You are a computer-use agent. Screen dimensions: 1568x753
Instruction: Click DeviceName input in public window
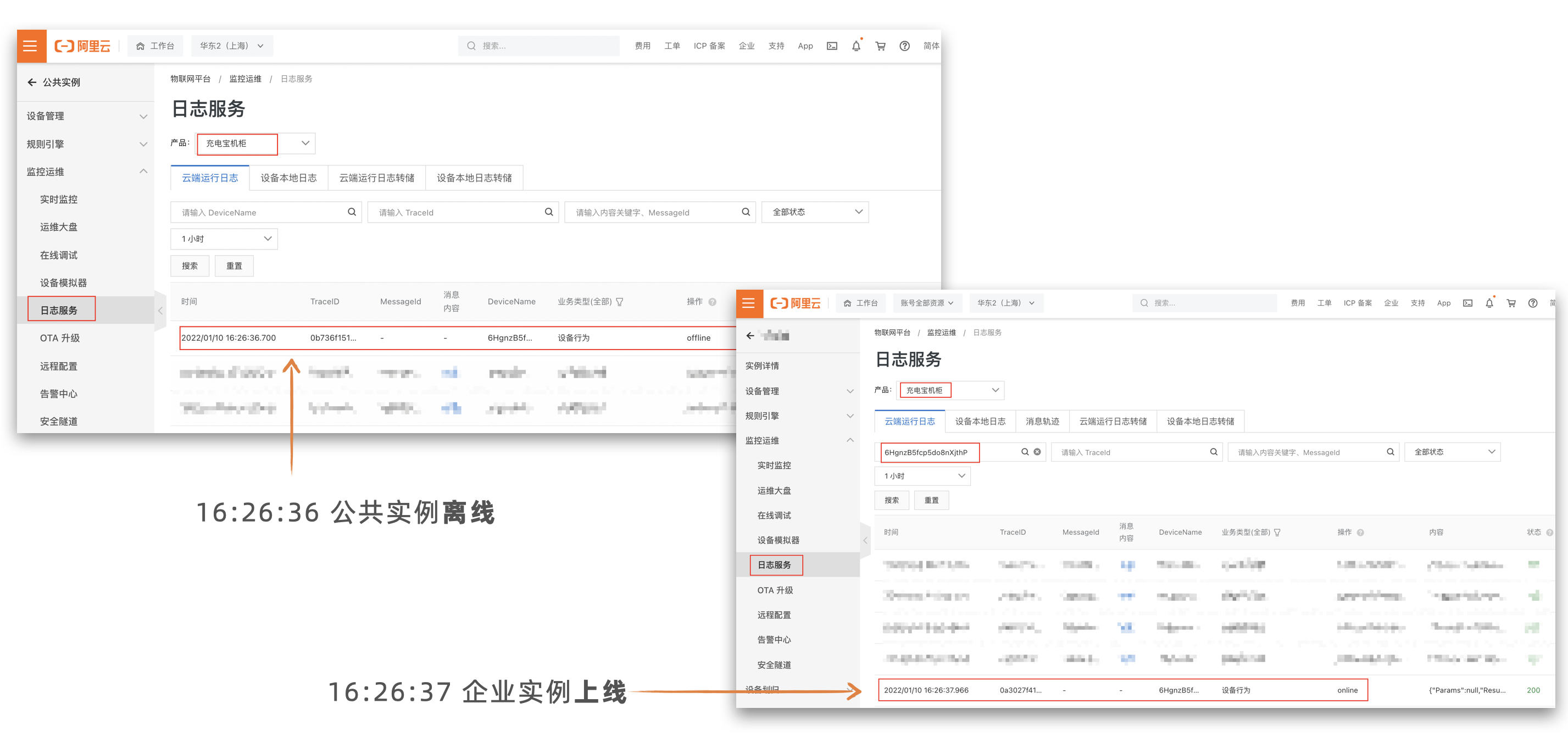coord(266,212)
